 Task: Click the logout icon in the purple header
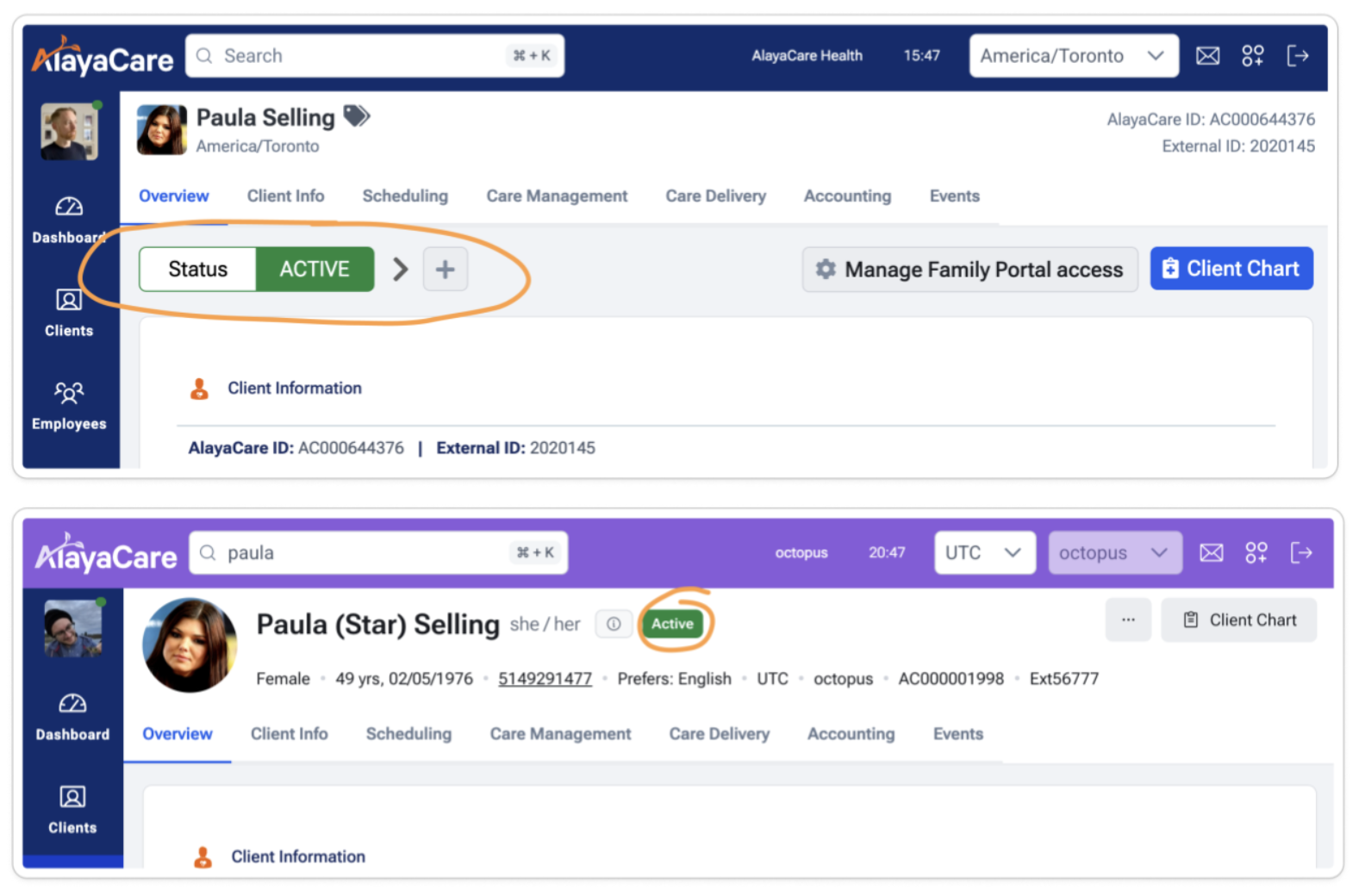click(x=1300, y=552)
